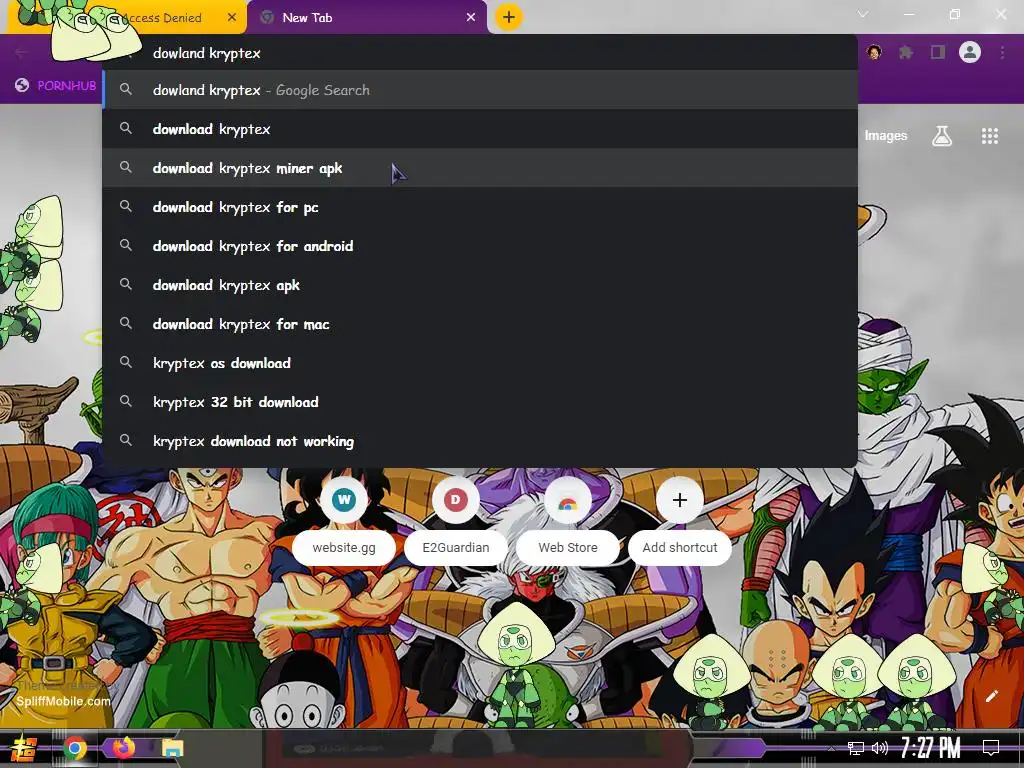
Task: Open Chrome's three-dot menu
Action: (x=1002, y=52)
